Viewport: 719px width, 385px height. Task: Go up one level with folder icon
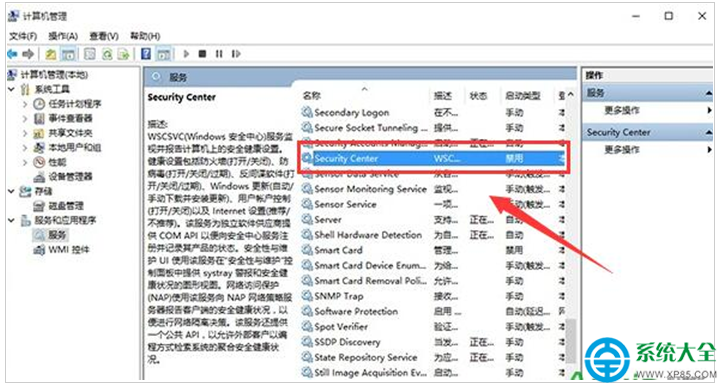click(51, 54)
